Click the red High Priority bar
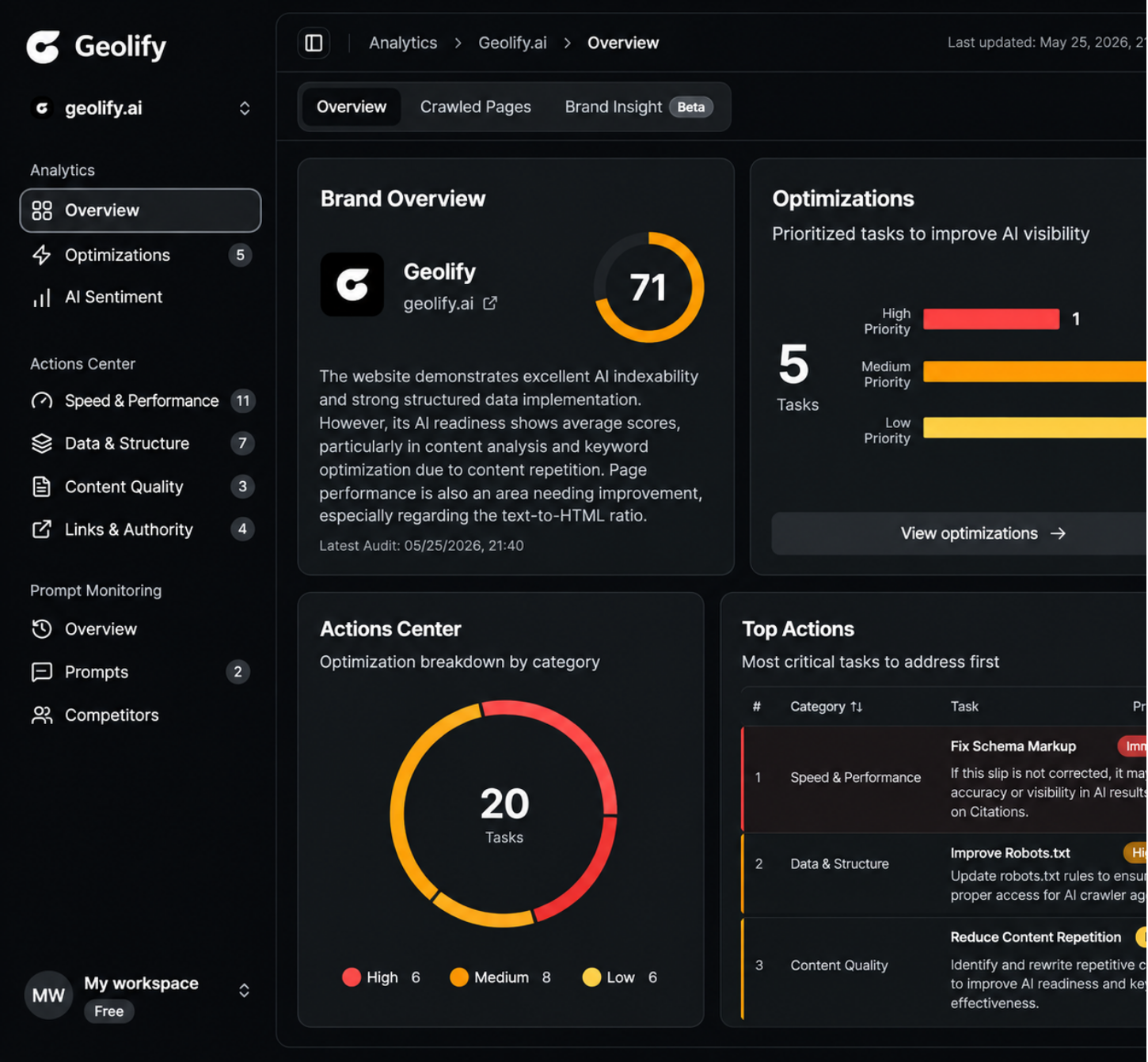The width and height of the screenshot is (1148, 1062). click(x=991, y=319)
